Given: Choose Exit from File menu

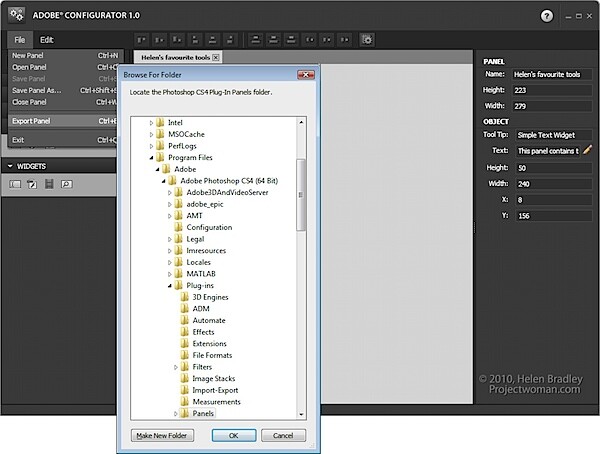Looking at the screenshot, I should [63, 140].
